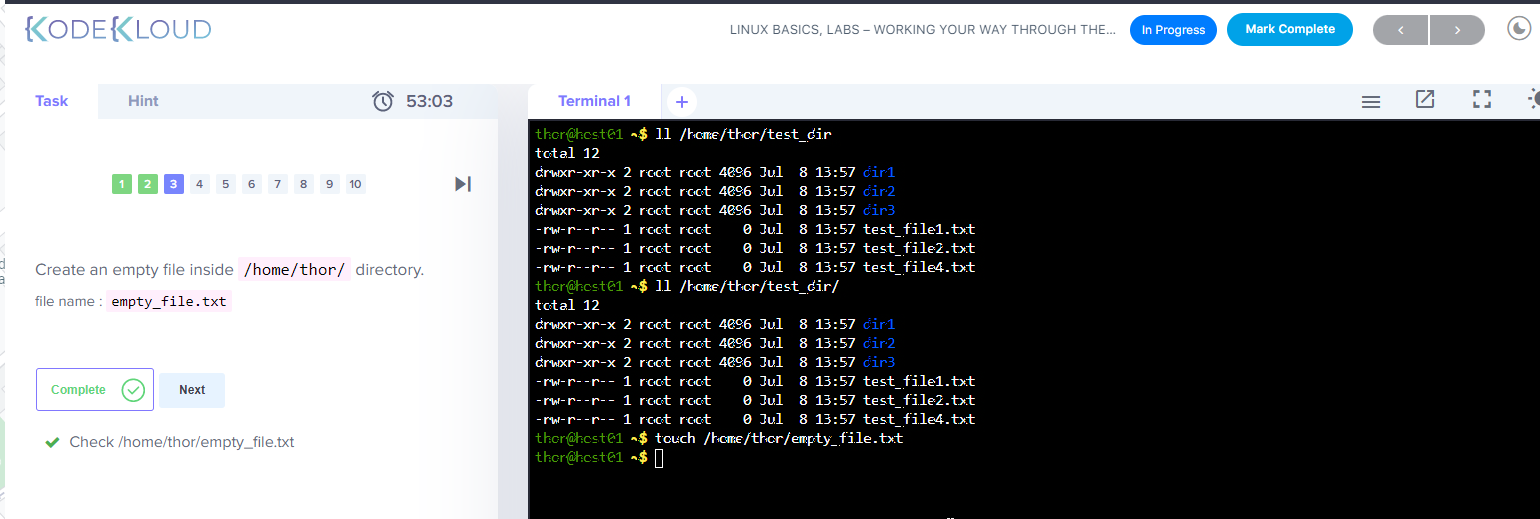Screen dimensions: 1540x519
Task: Click the Complete check button
Action: click(95, 389)
